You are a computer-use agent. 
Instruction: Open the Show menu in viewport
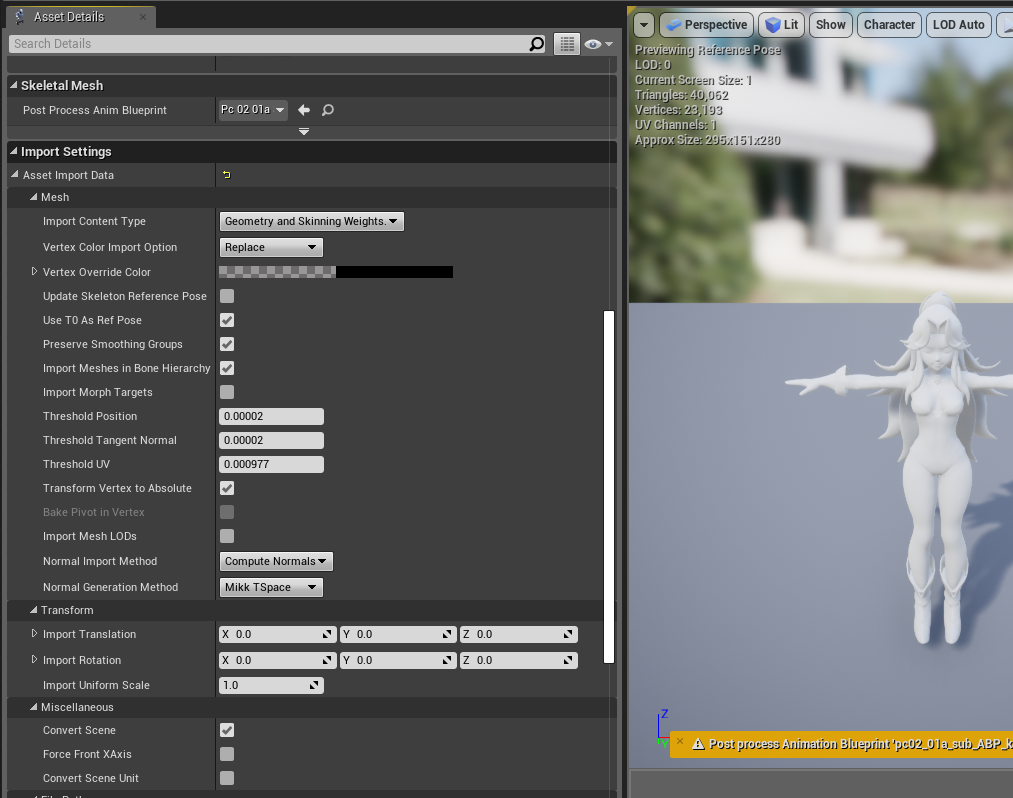(830, 25)
